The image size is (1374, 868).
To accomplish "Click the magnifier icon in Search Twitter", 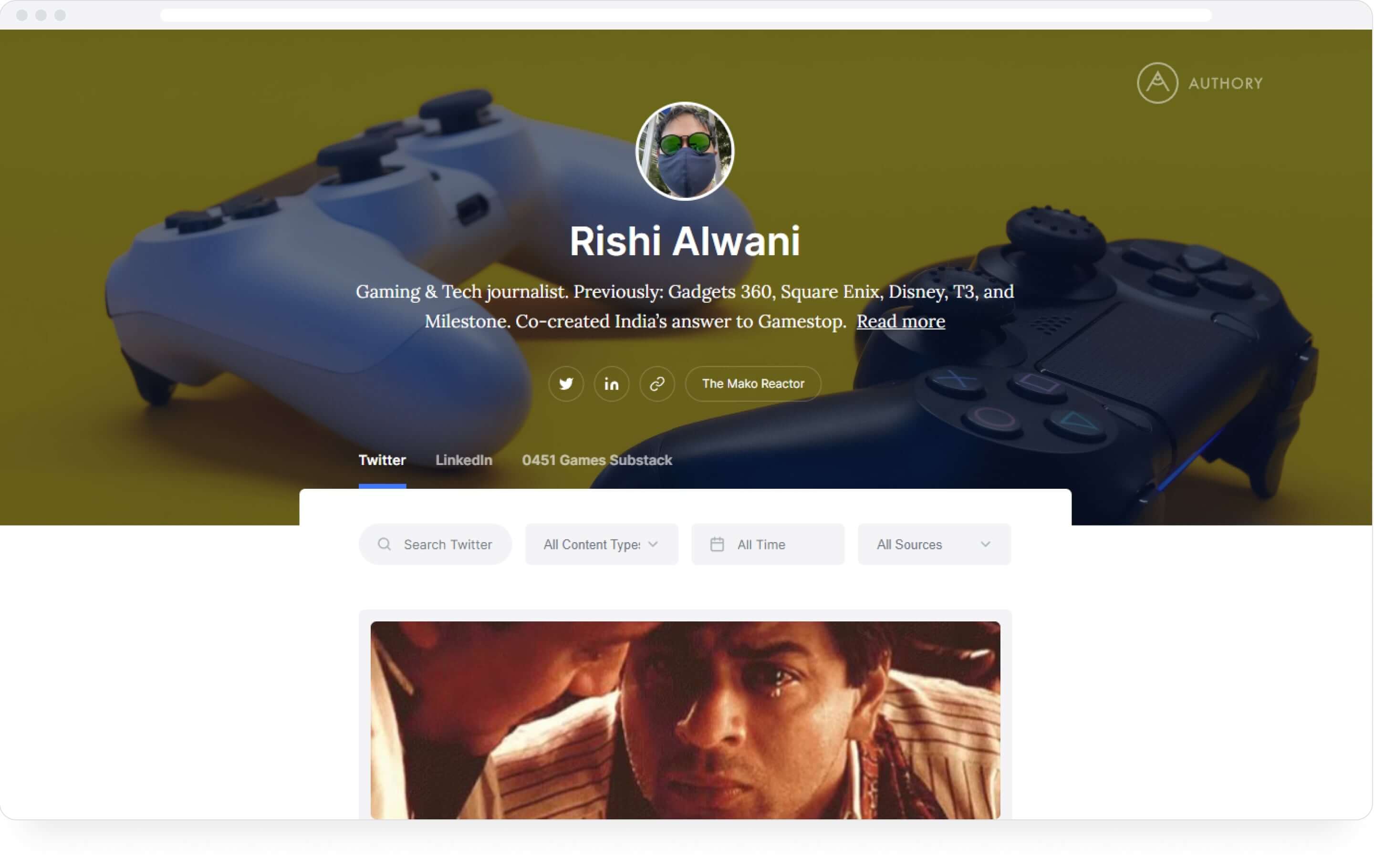I will click(x=384, y=544).
